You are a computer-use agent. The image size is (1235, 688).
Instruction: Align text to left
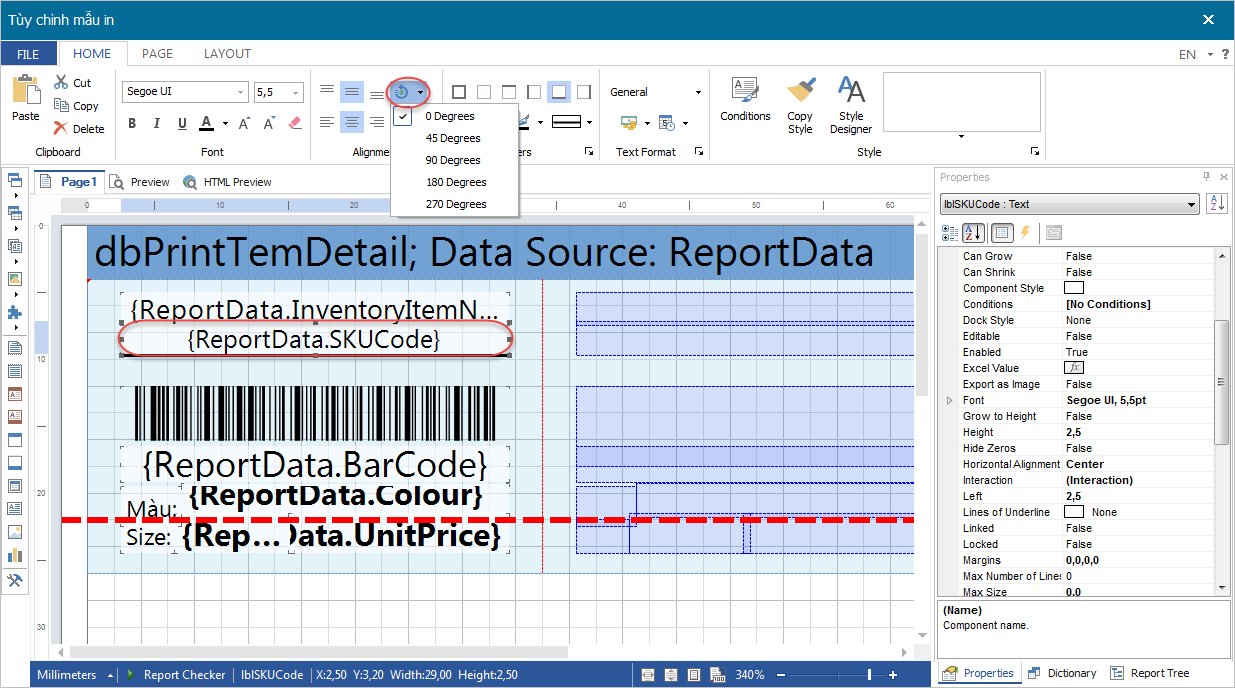(x=327, y=122)
